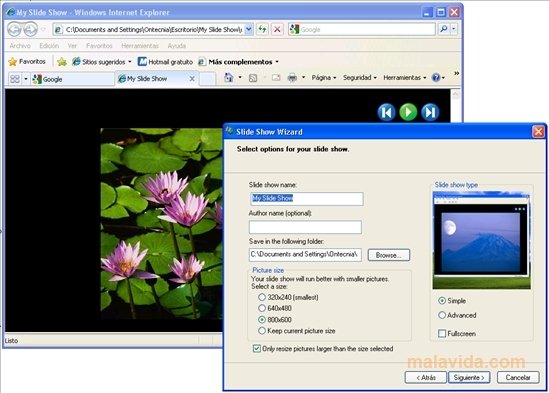The image size is (549, 393).
Task: Click the Browse button
Action: click(389, 255)
